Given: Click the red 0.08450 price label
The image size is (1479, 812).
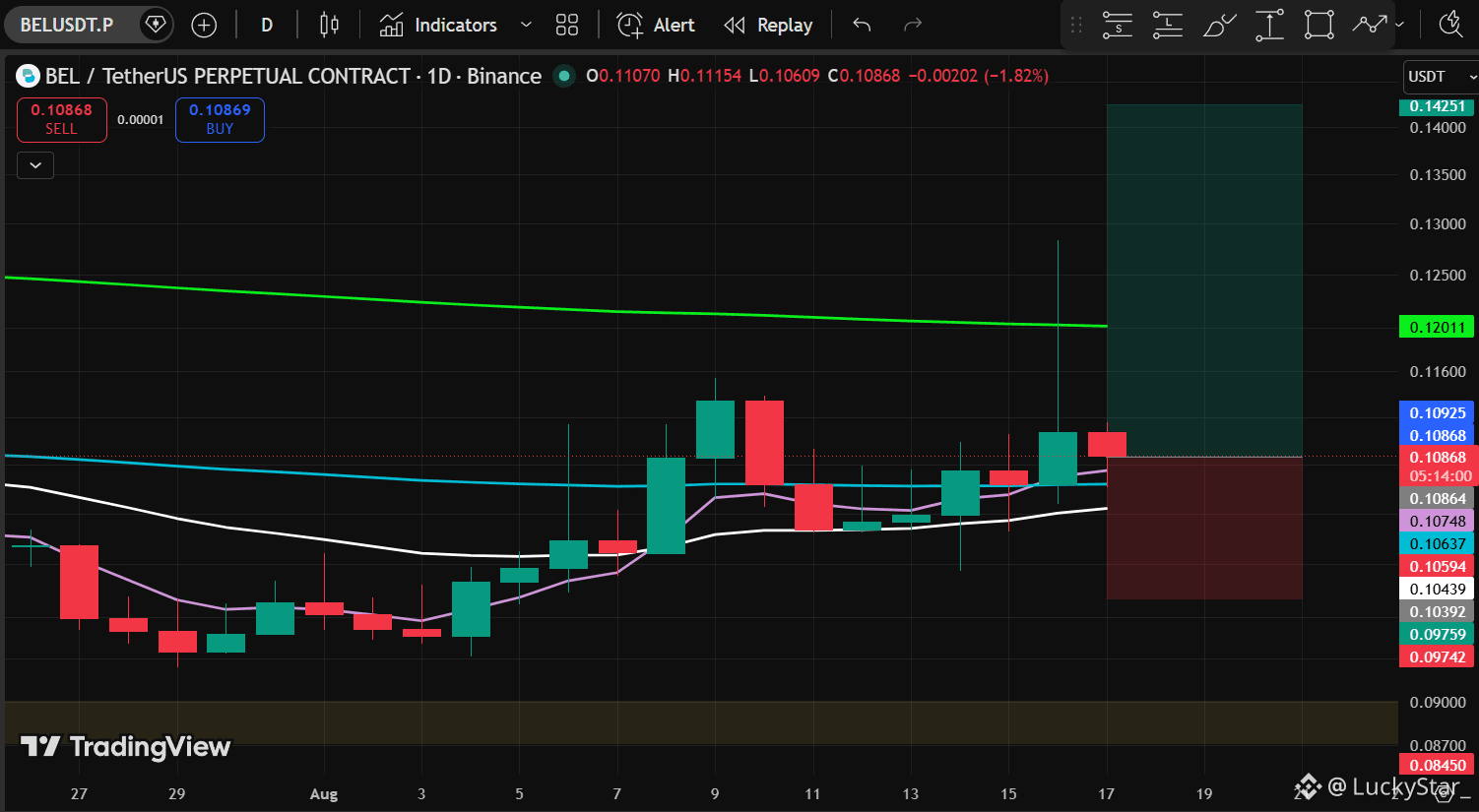Looking at the screenshot, I should pos(1437,766).
